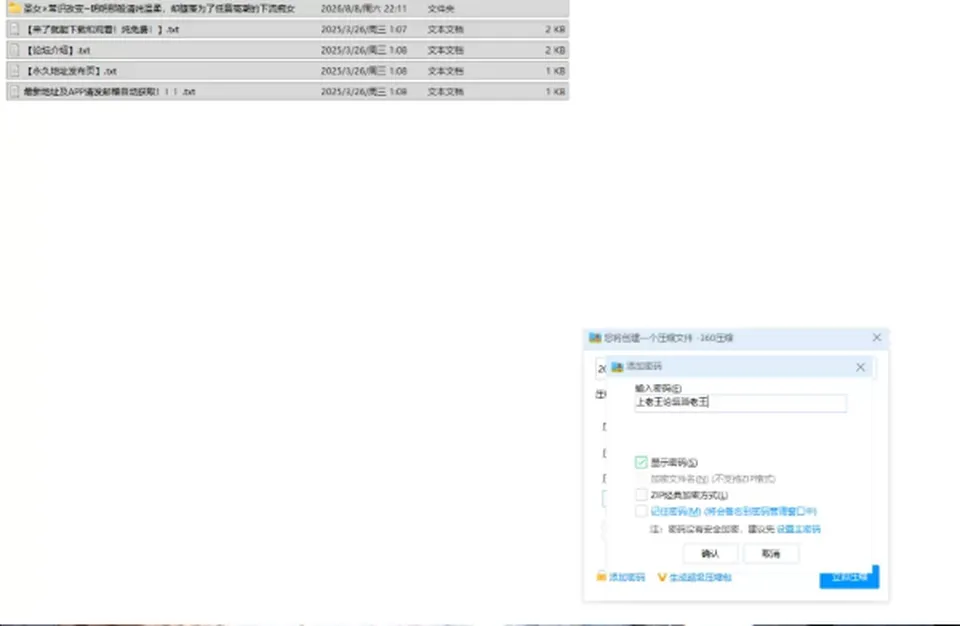960x626 pixels.
Task: Confirm the password with 确认
Action: pos(710,554)
